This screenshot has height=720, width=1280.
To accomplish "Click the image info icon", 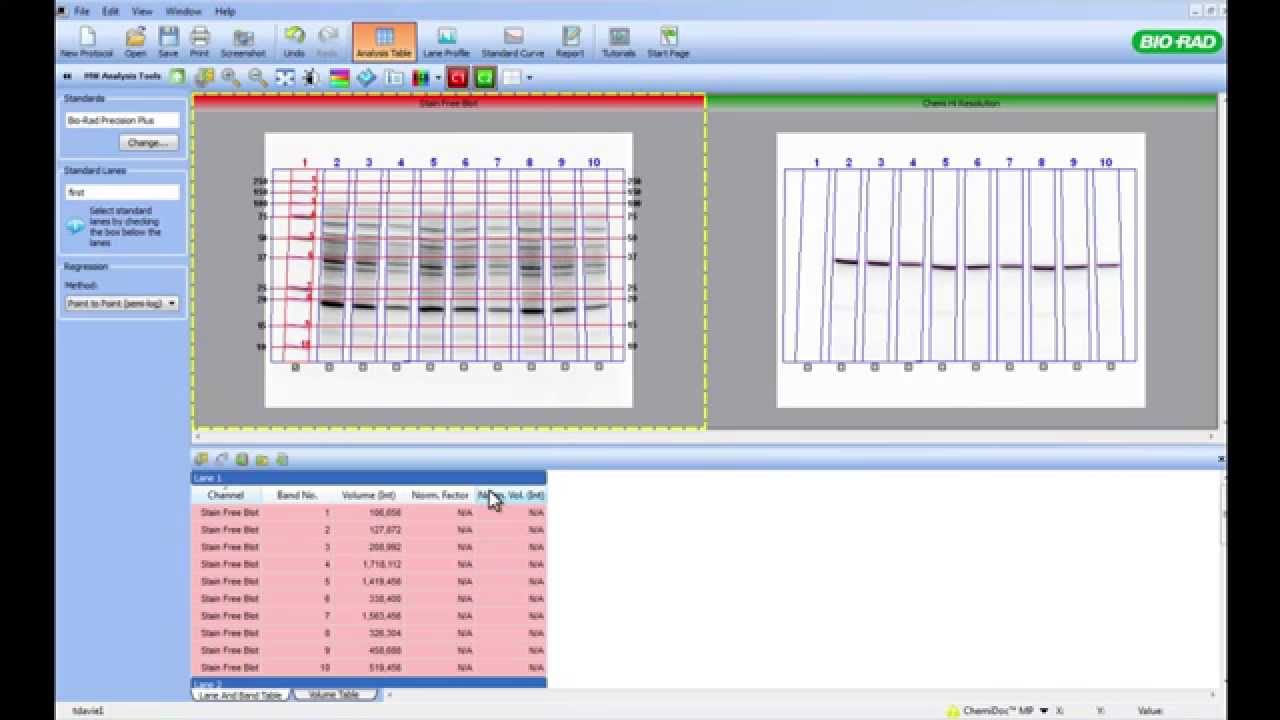I will 395,77.
